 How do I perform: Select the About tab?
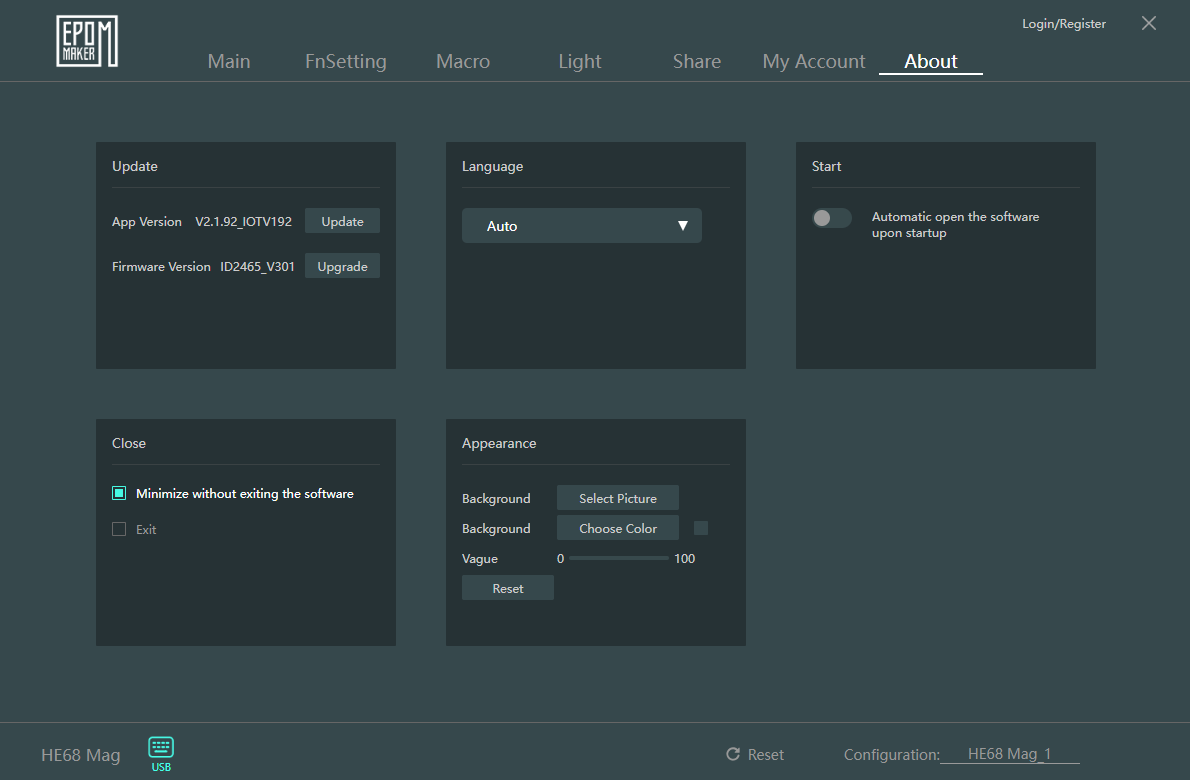[x=930, y=61]
